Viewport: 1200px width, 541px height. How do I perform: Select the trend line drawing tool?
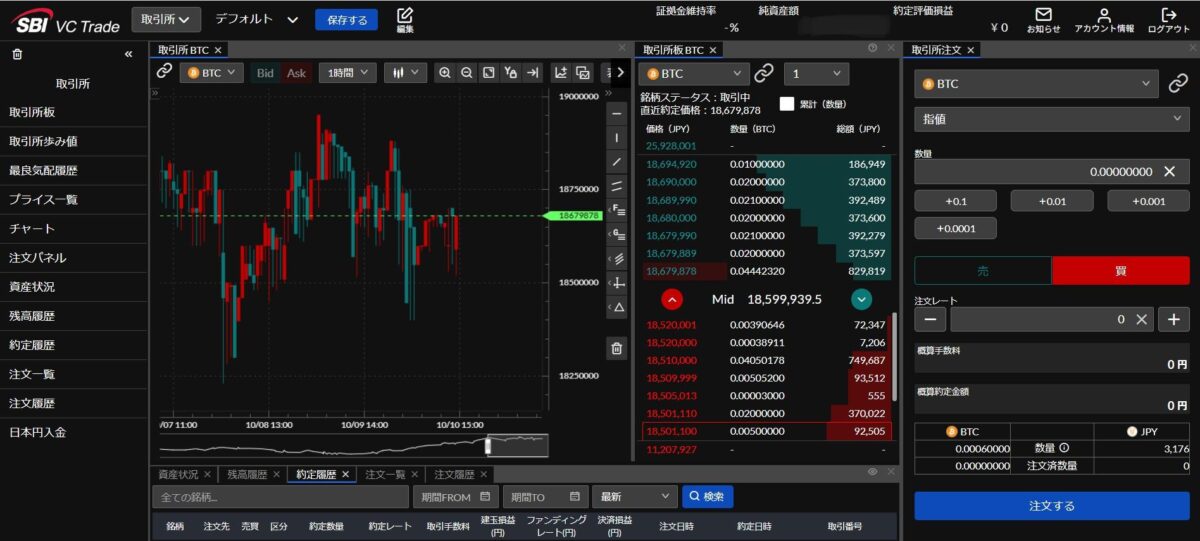click(x=617, y=161)
